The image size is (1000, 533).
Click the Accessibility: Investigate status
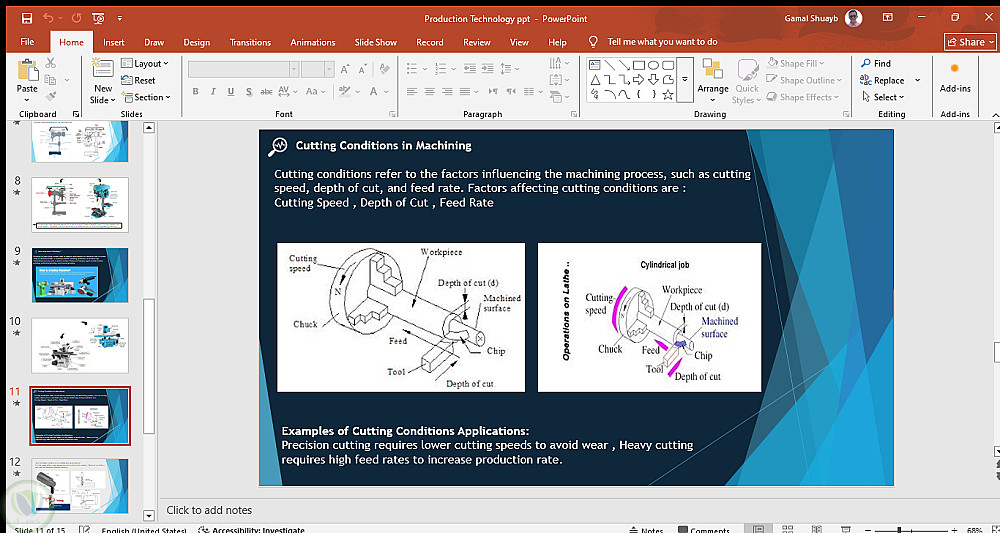point(251,529)
